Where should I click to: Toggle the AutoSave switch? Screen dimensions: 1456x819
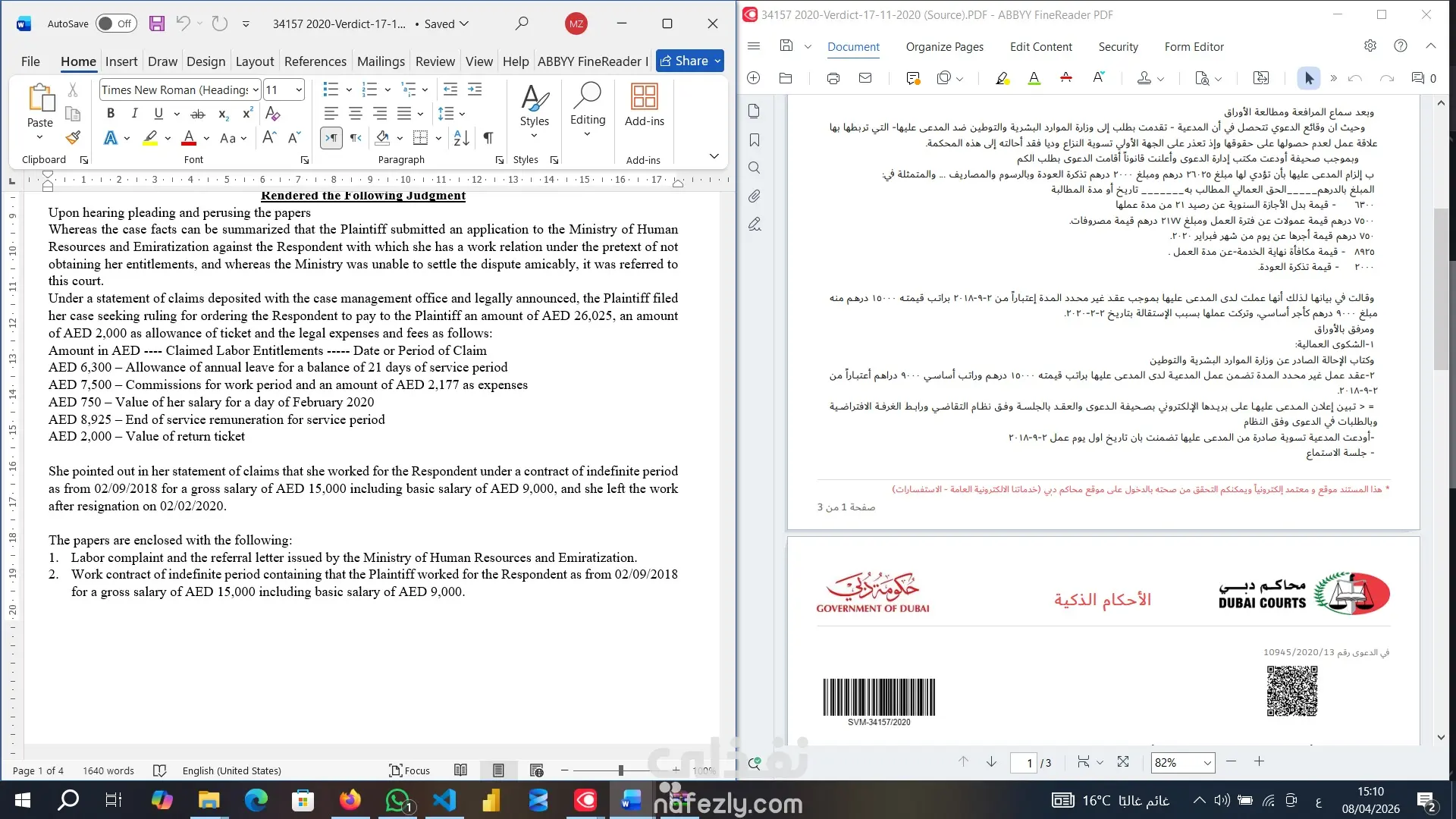[115, 24]
